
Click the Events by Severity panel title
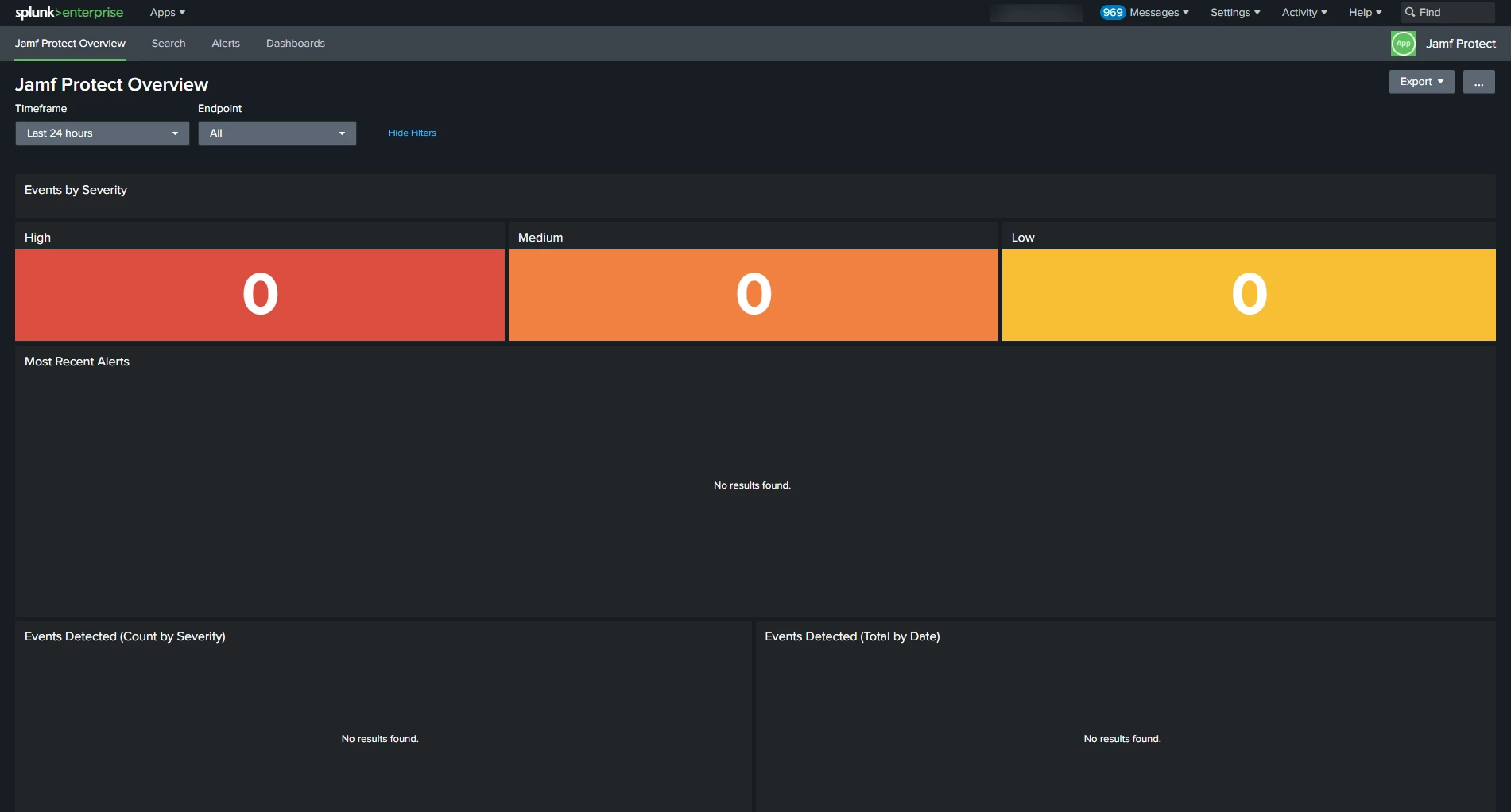pos(76,190)
